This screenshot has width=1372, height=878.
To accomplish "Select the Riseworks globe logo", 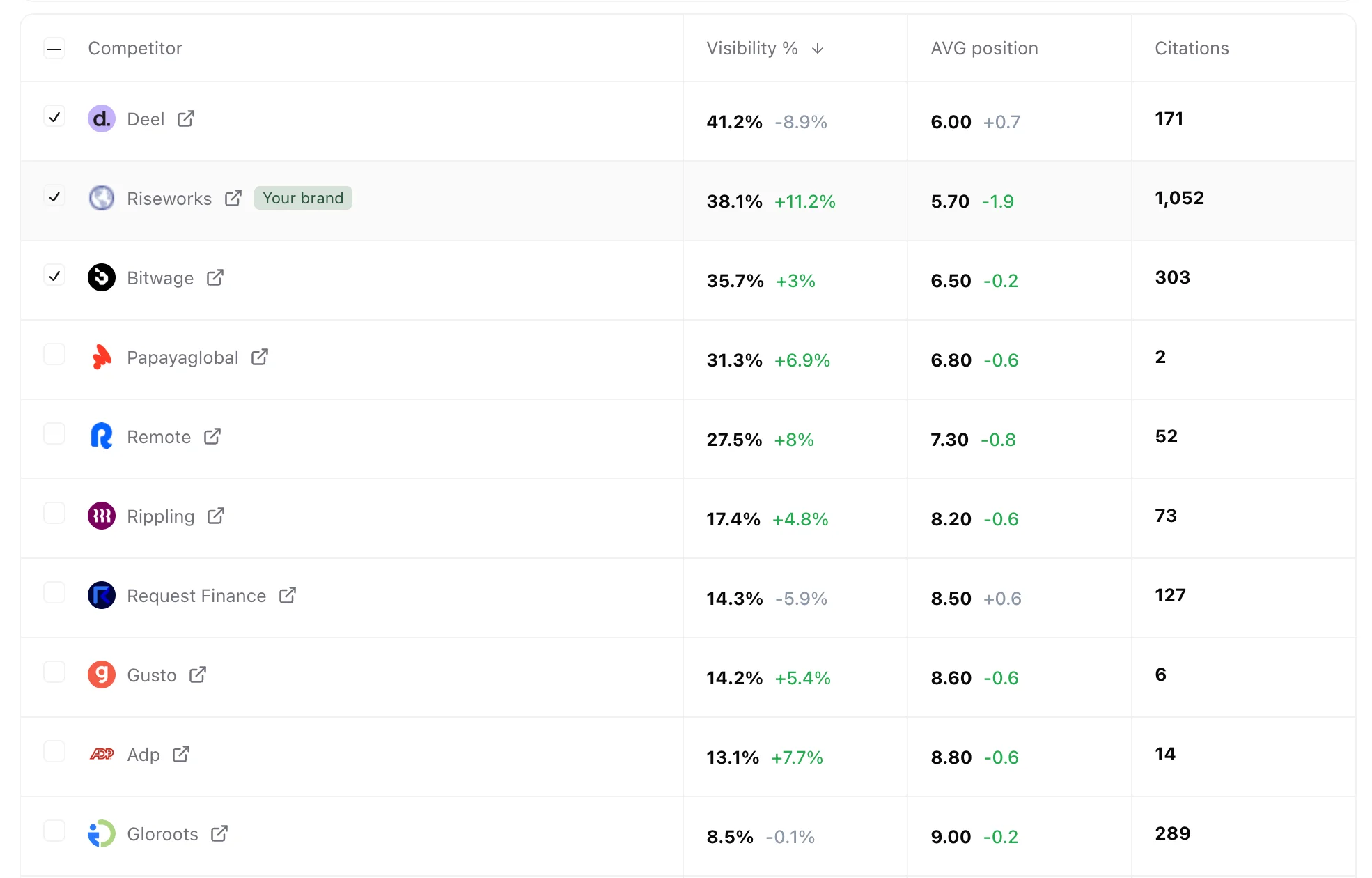I will pyautogui.click(x=101, y=199).
